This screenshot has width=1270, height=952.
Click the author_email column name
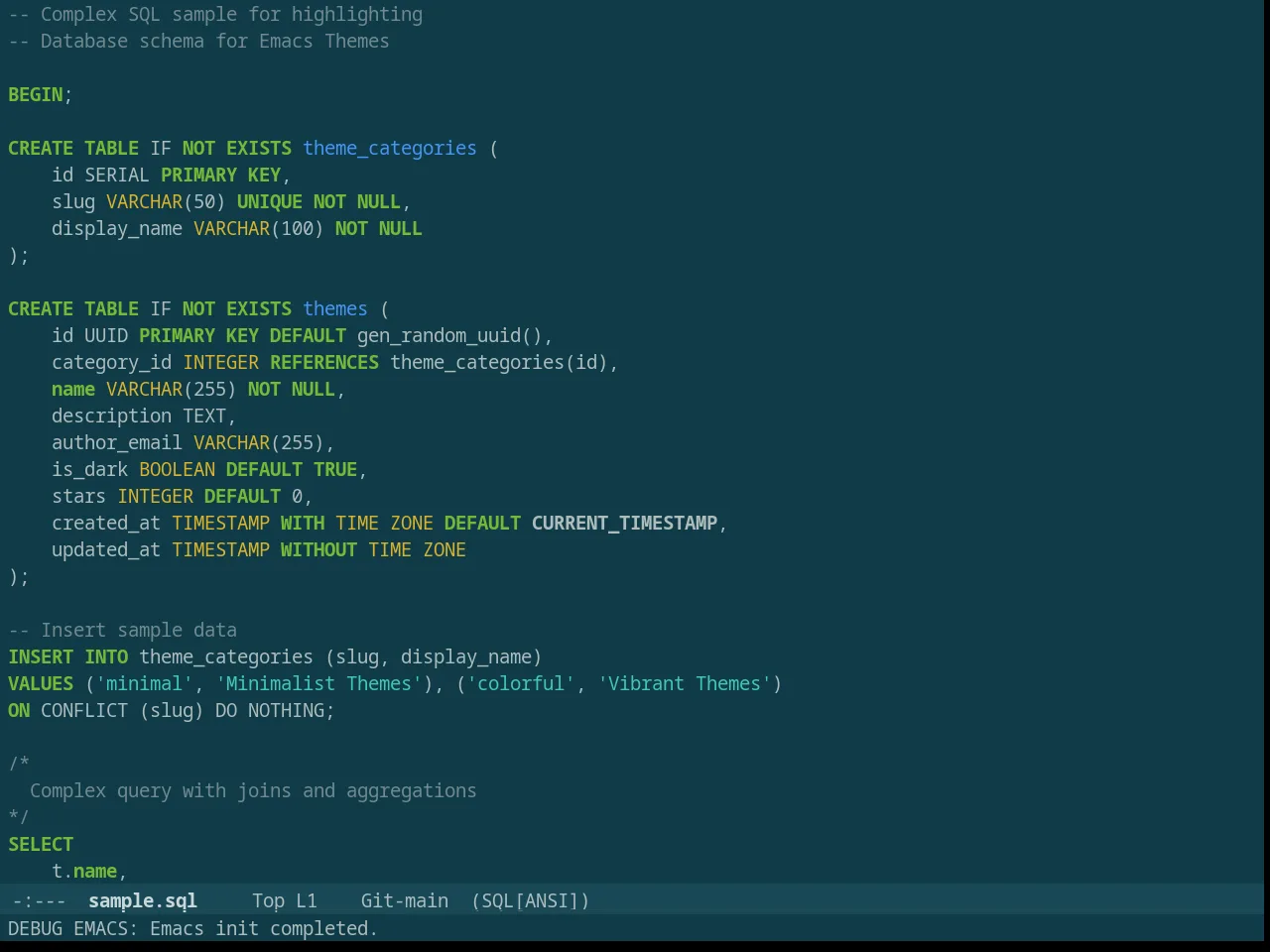117,442
